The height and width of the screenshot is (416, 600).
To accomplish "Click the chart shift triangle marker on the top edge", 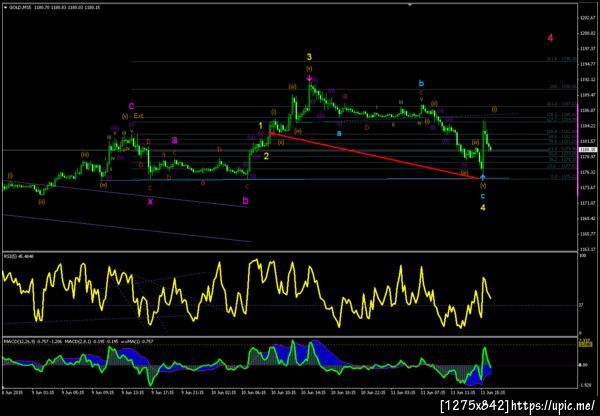I will tap(410, 5).
